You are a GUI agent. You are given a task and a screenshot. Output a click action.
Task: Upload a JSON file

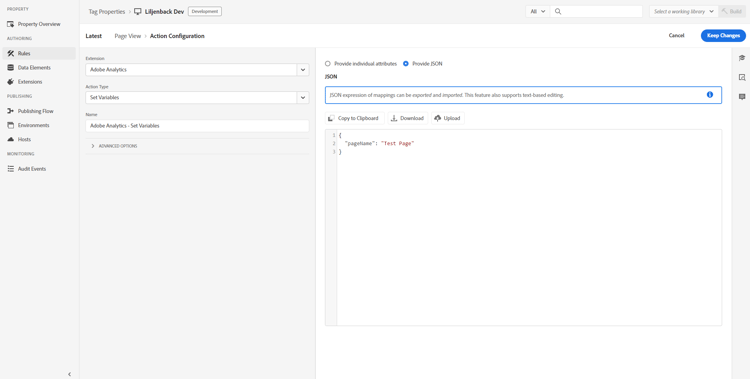coord(448,118)
